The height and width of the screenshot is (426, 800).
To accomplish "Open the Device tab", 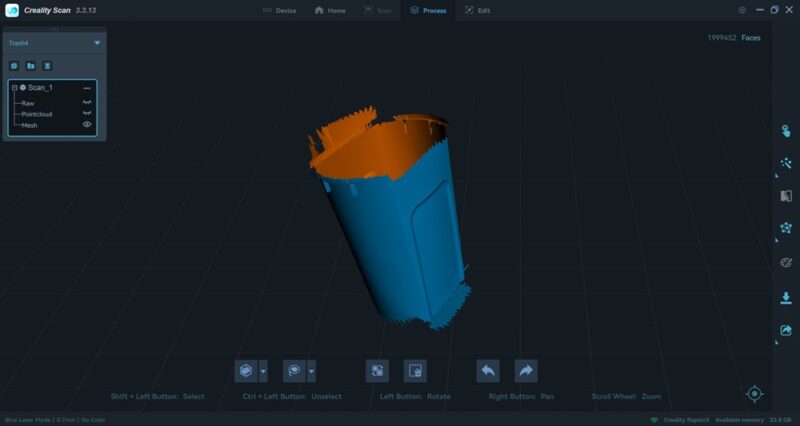I will pyautogui.click(x=279, y=10).
